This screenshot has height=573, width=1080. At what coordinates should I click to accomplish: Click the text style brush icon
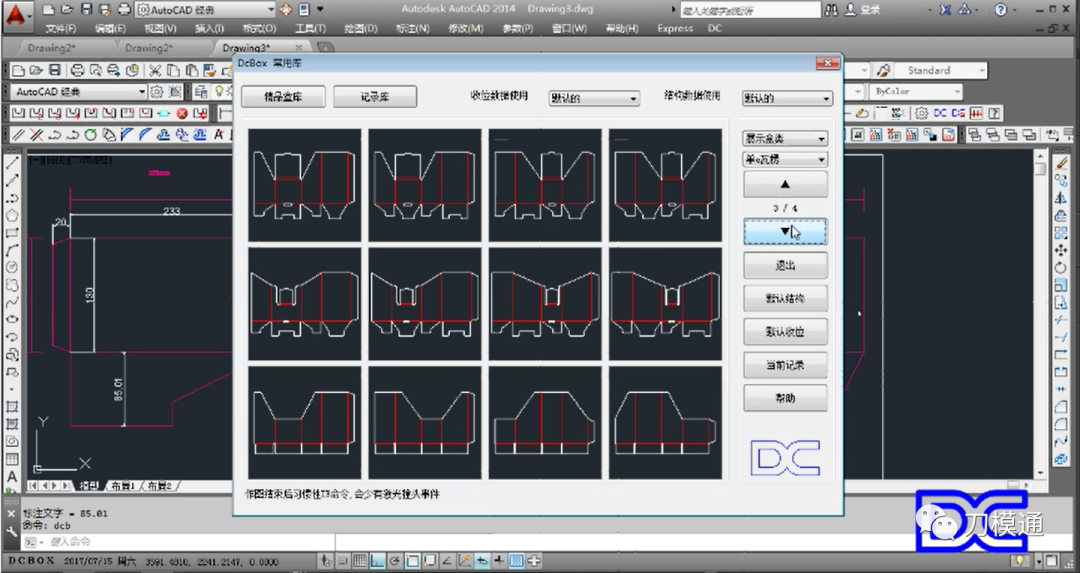pos(884,70)
